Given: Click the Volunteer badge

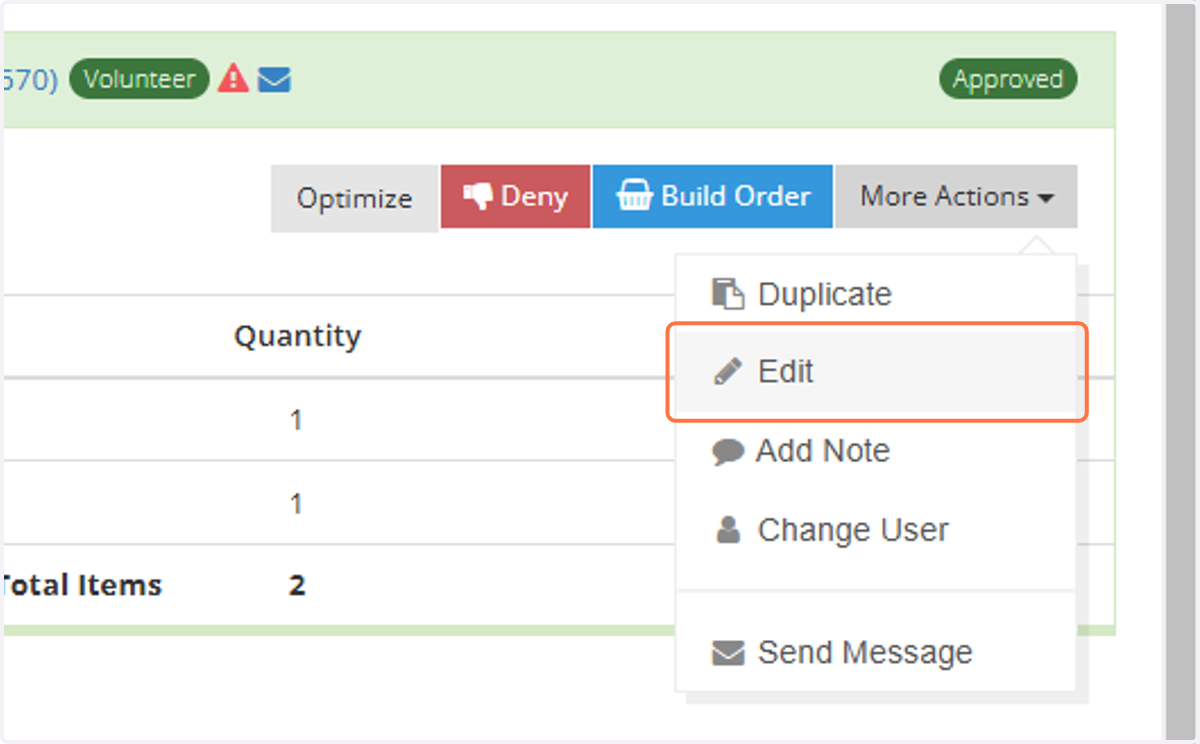Looking at the screenshot, I should (x=139, y=79).
